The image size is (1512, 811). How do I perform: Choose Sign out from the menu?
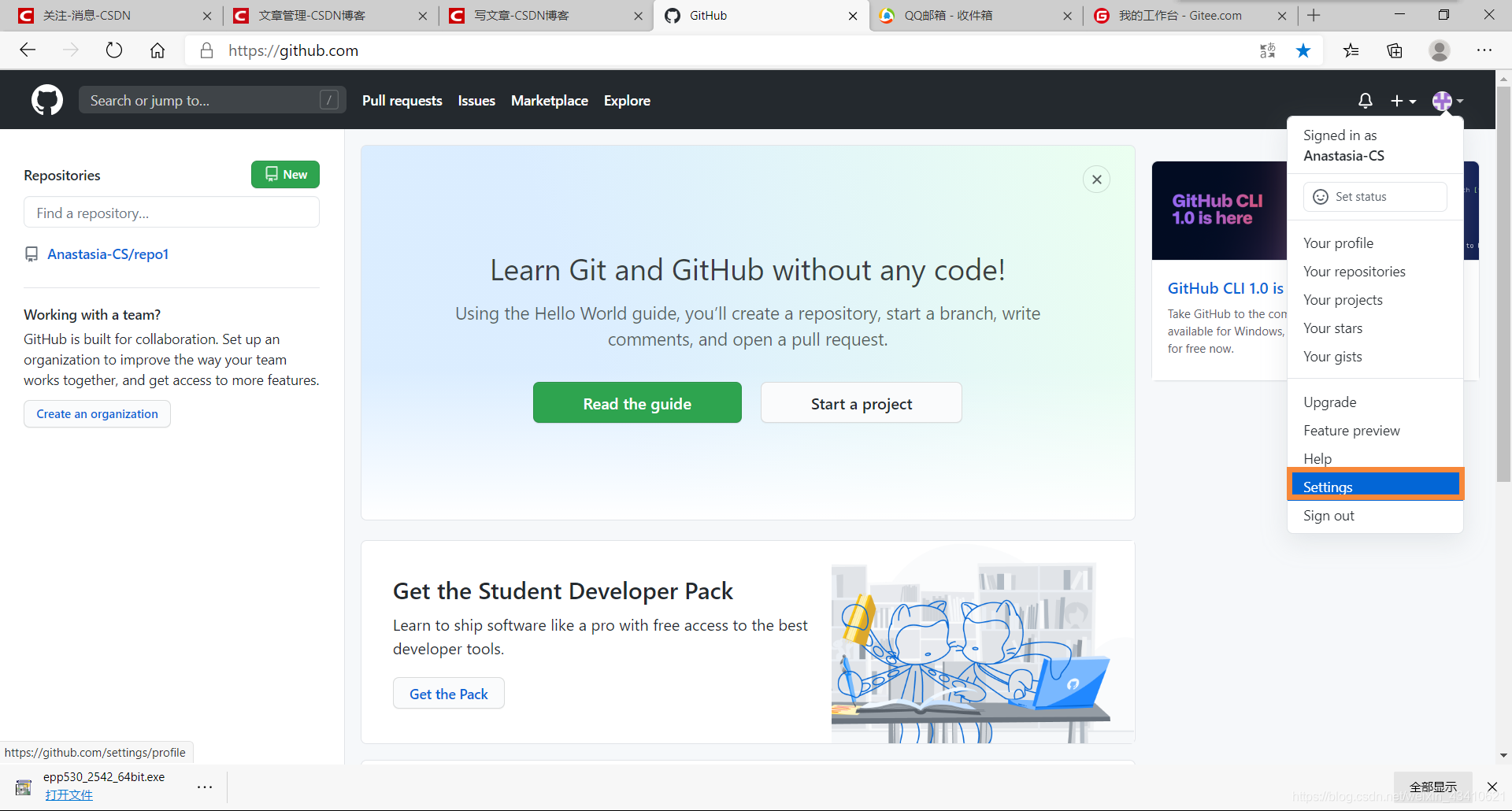[x=1375, y=516]
